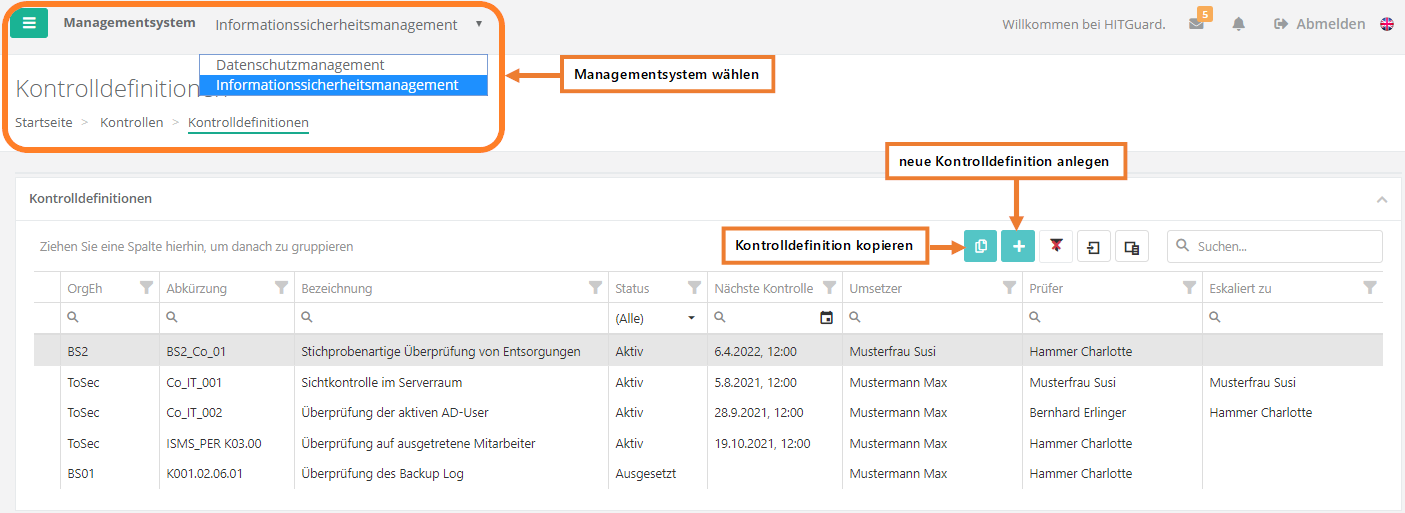The image size is (1405, 513).
Task: Clear filters using the red filter icon
Action: [1056, 247]
